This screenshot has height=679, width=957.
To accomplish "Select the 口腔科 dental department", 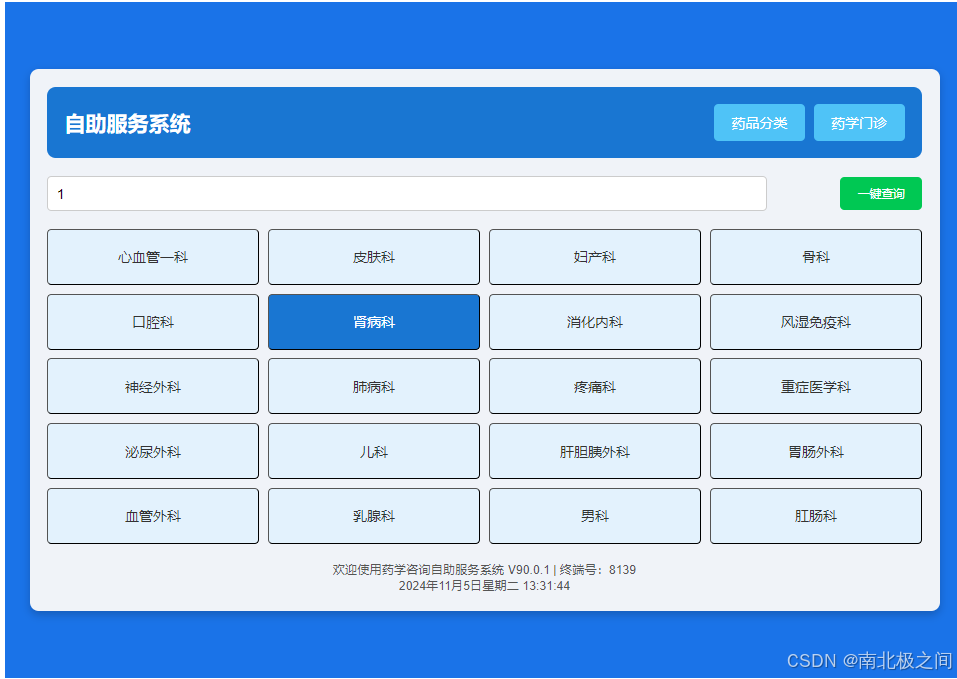I will 152,322.
